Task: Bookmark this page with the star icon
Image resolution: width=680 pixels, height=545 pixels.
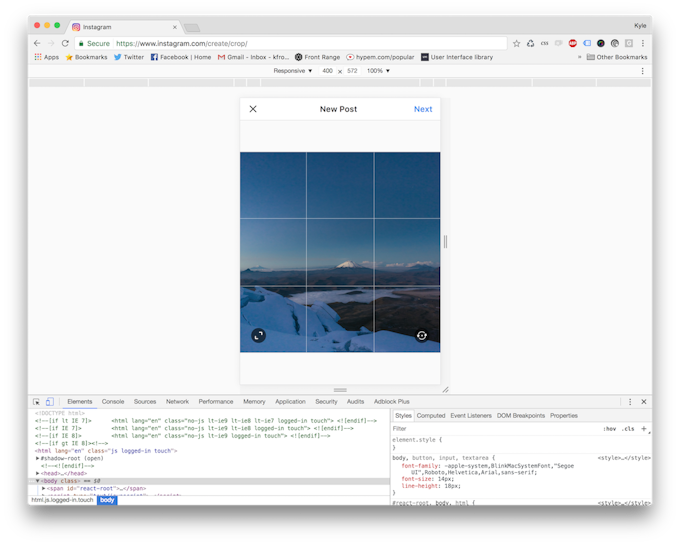Action: (x=517, y=43)
